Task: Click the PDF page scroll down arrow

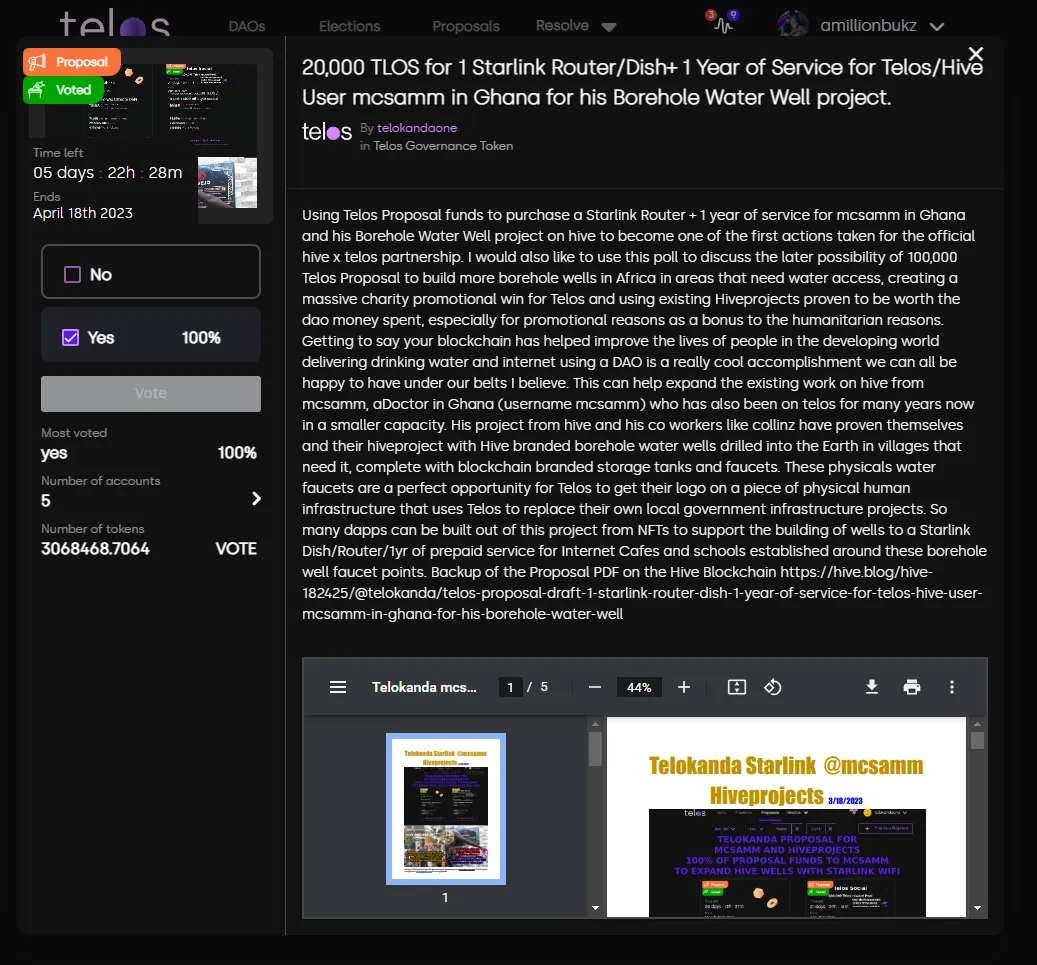Action: tap(977, 908)
